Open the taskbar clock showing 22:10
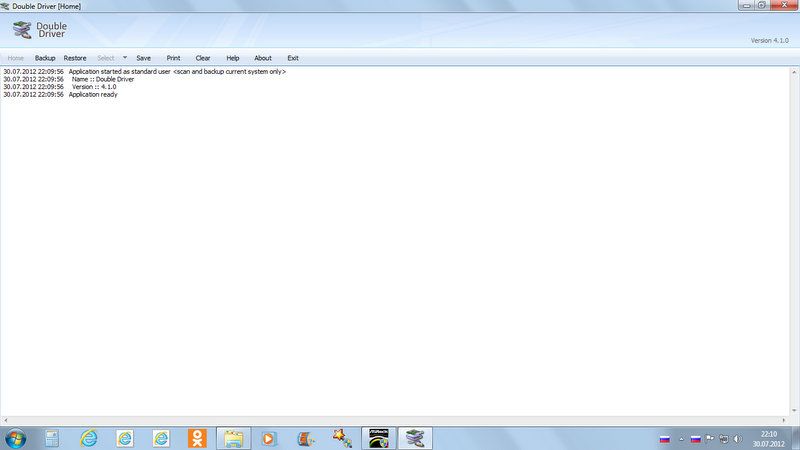The image size is (800, 450). point(768,439)
